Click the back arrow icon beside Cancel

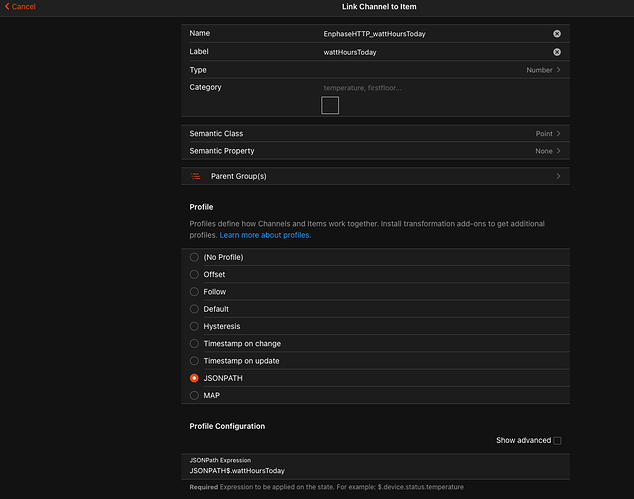[x=7, y=6]
